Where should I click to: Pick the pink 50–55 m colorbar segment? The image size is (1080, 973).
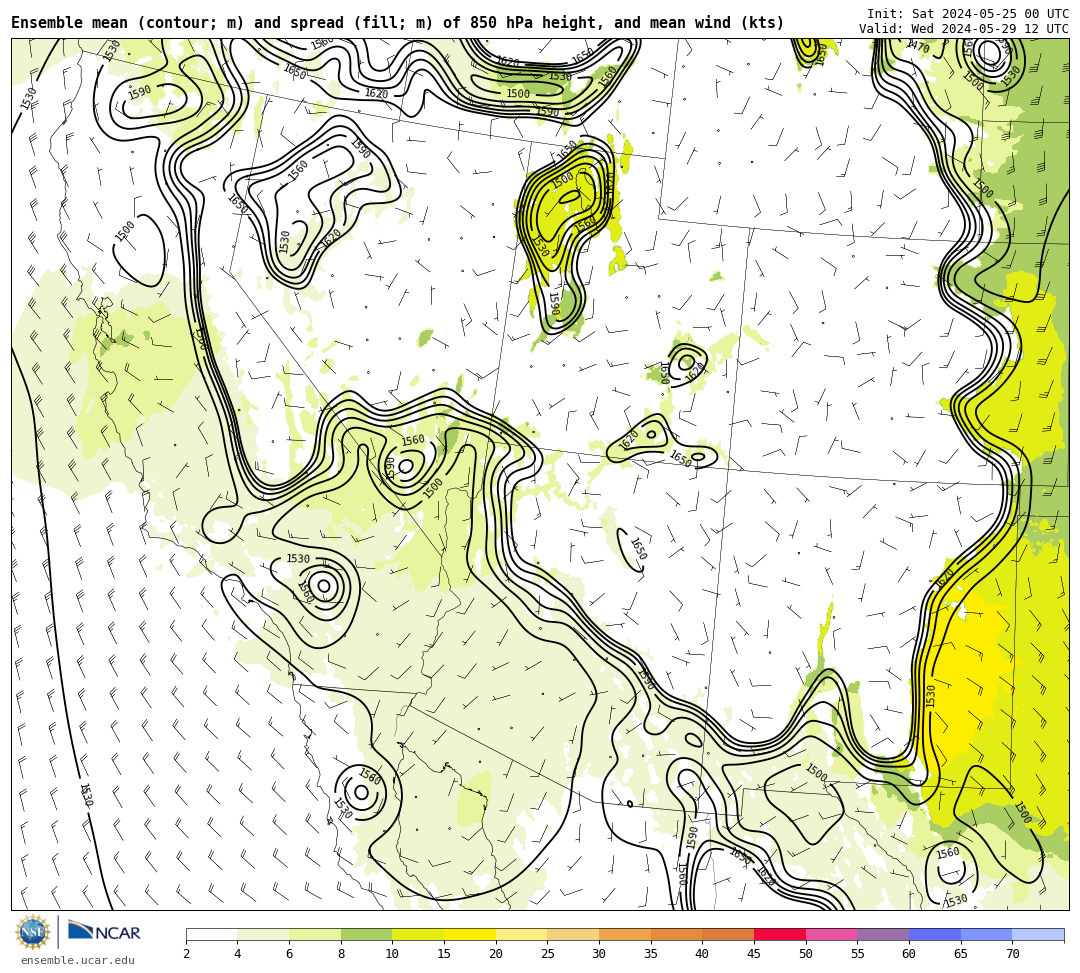pyautogui.click(x=831, y=934)
